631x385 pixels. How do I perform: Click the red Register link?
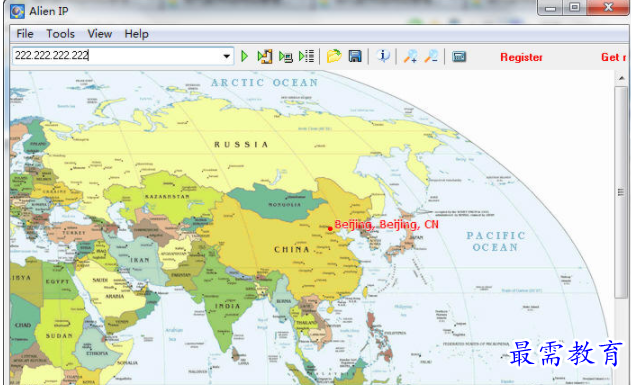[521, 57]
